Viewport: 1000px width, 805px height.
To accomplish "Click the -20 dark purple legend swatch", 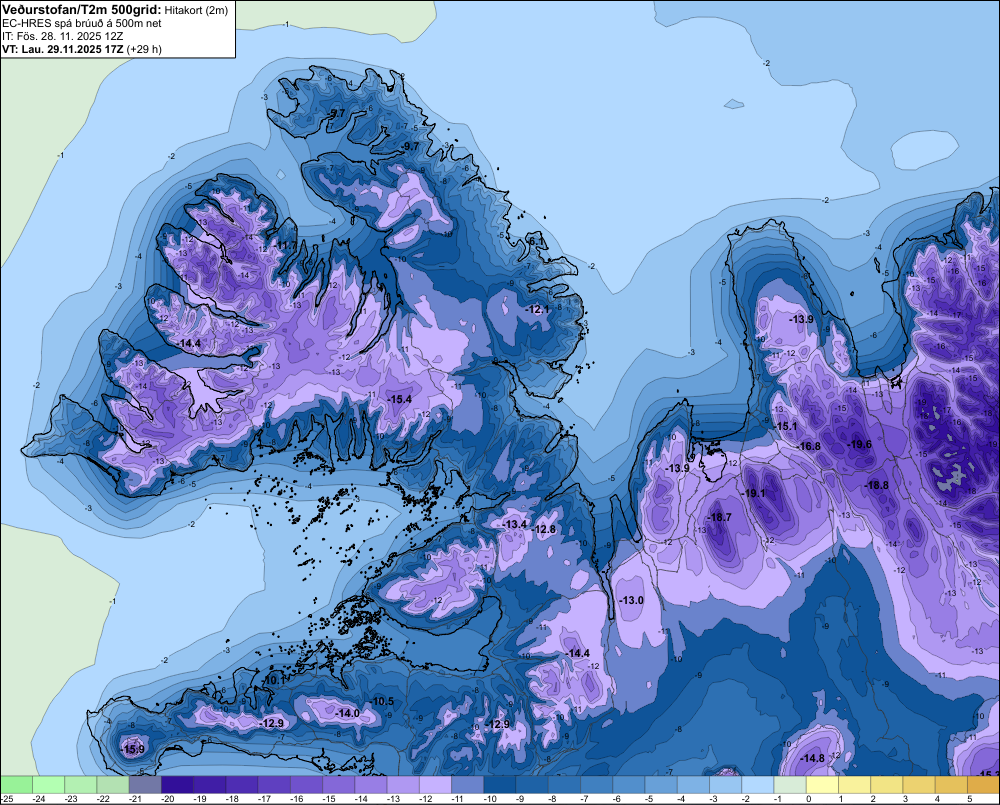I will coord(177,784).
